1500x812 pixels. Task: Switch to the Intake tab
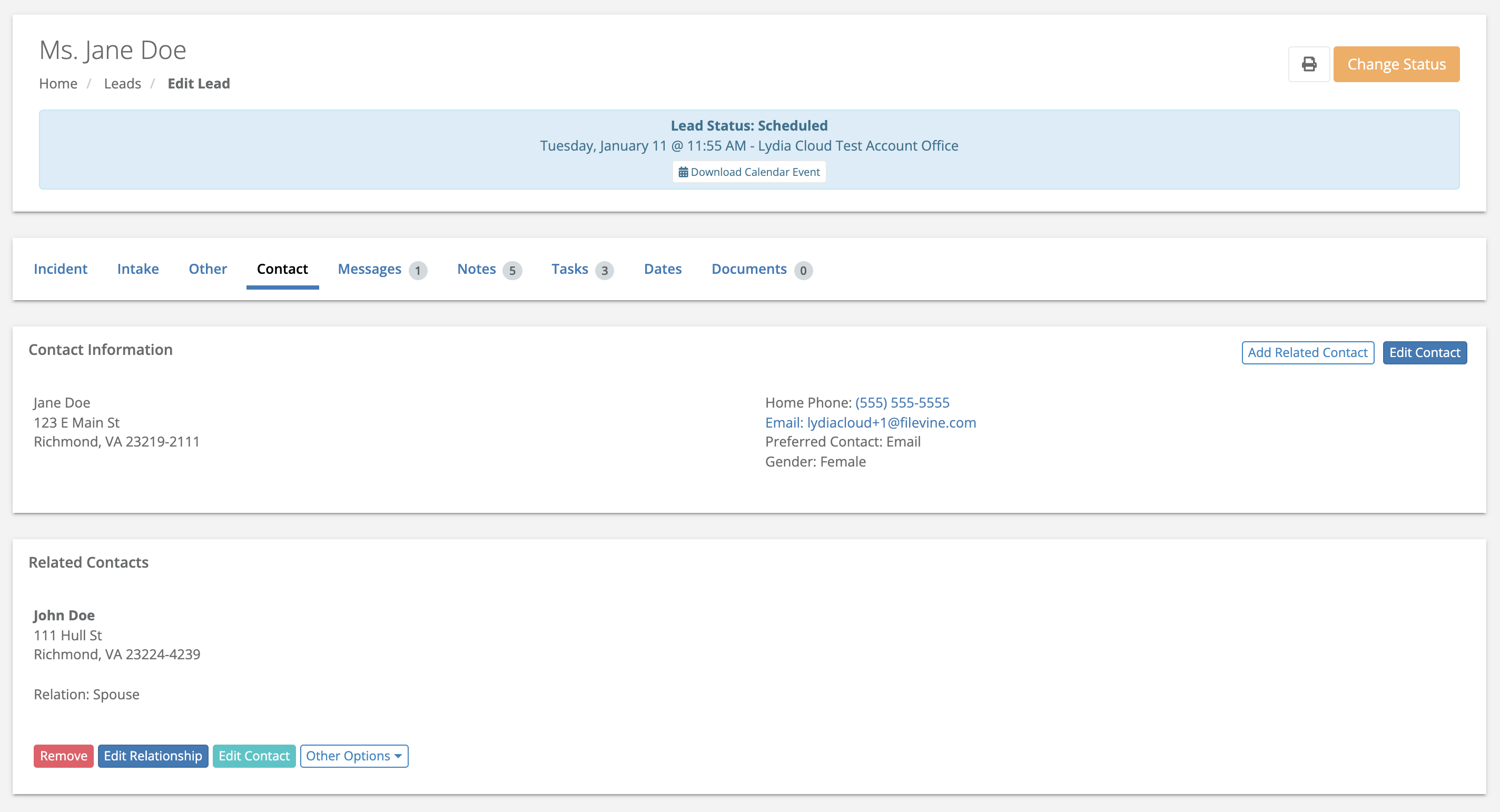pyautogui.click(x=138, y=269)
